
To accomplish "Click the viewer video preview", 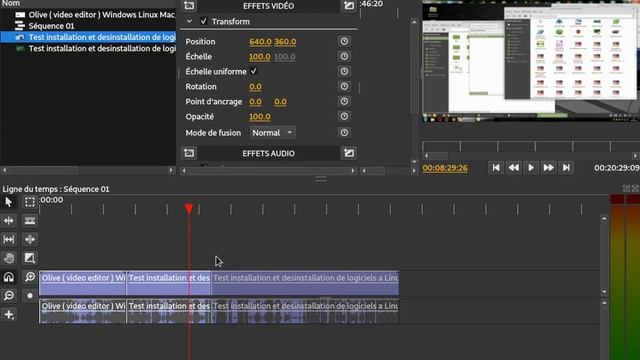I will tap(531, 60).
